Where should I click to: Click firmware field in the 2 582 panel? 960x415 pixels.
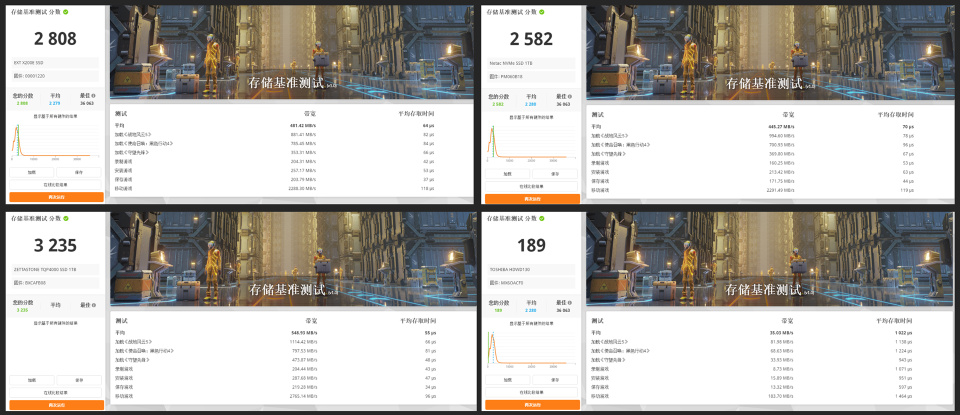(531, 77)
